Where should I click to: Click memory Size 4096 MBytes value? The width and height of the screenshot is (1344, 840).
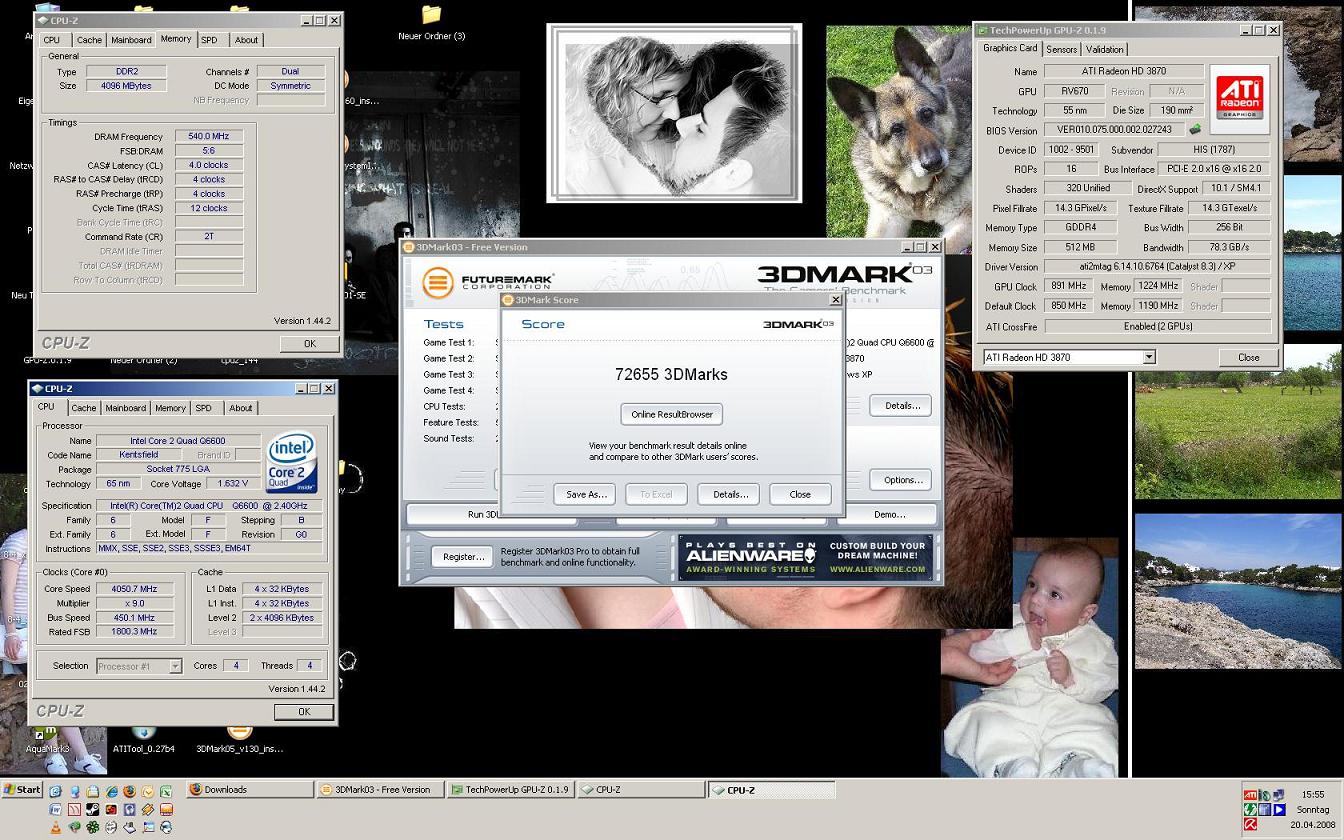click(126, 86)
